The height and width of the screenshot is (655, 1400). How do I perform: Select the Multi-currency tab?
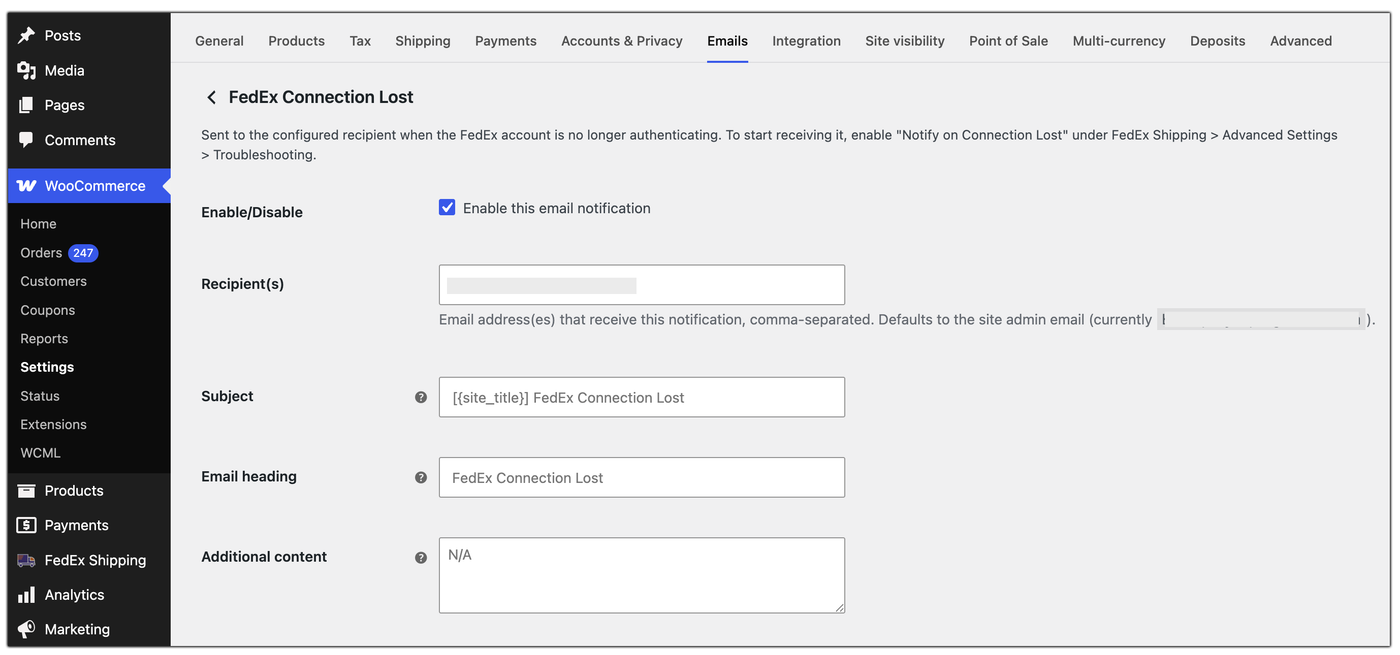click(x=1119, y=41)
